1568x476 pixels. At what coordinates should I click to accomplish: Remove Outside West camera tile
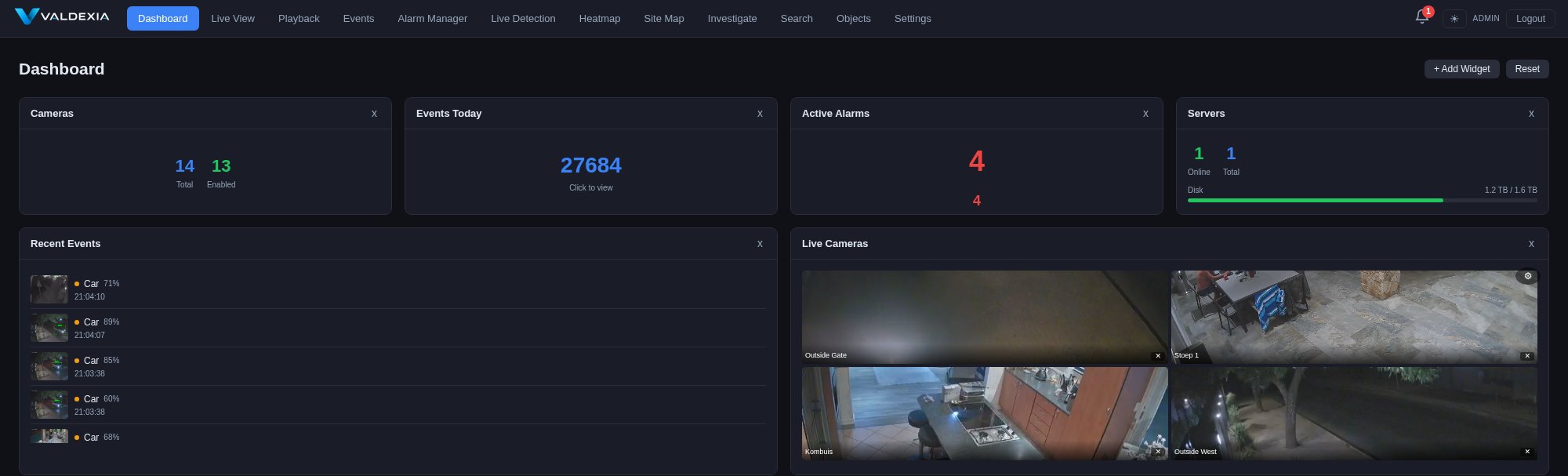tap(1527, 452)
